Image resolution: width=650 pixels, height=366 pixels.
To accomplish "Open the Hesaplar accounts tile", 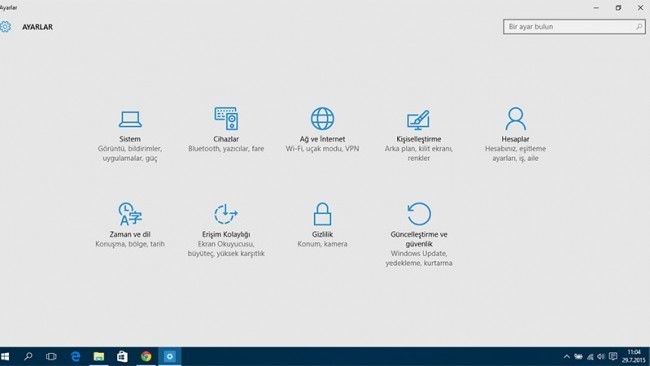I will point(515,135).
